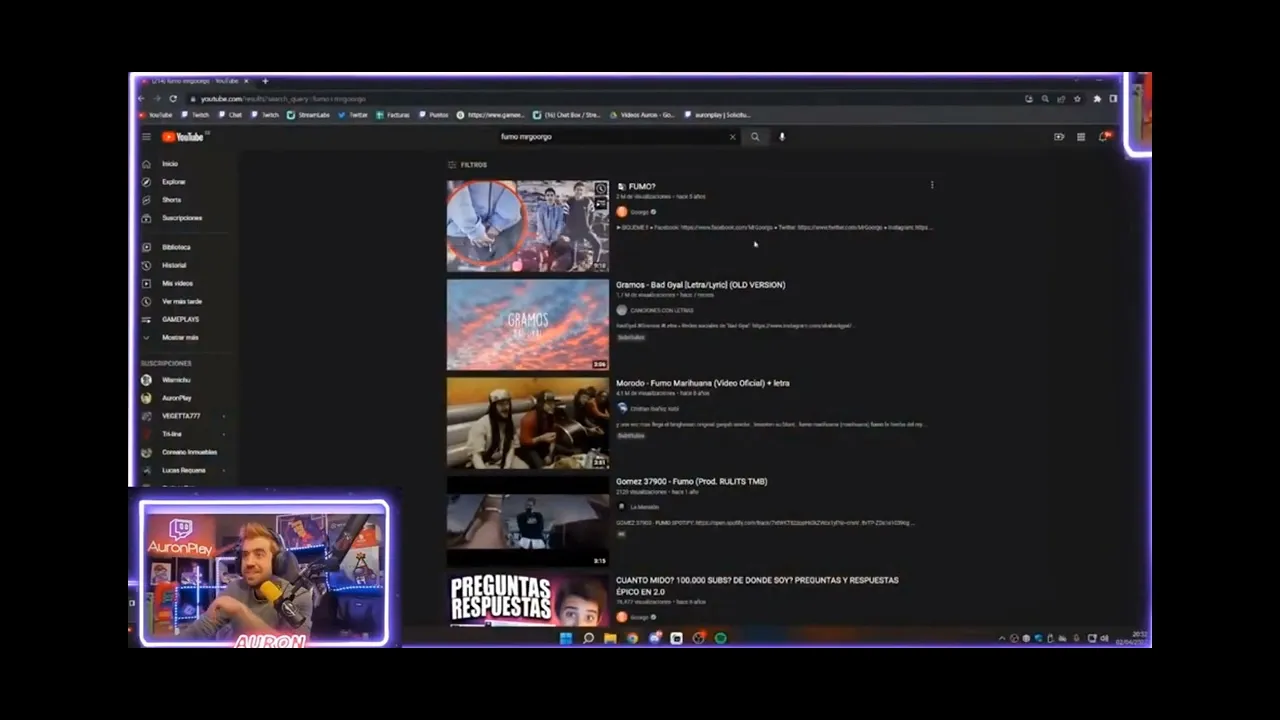
Task: Reload the page with the refresh button
Action: coord(173,99)
